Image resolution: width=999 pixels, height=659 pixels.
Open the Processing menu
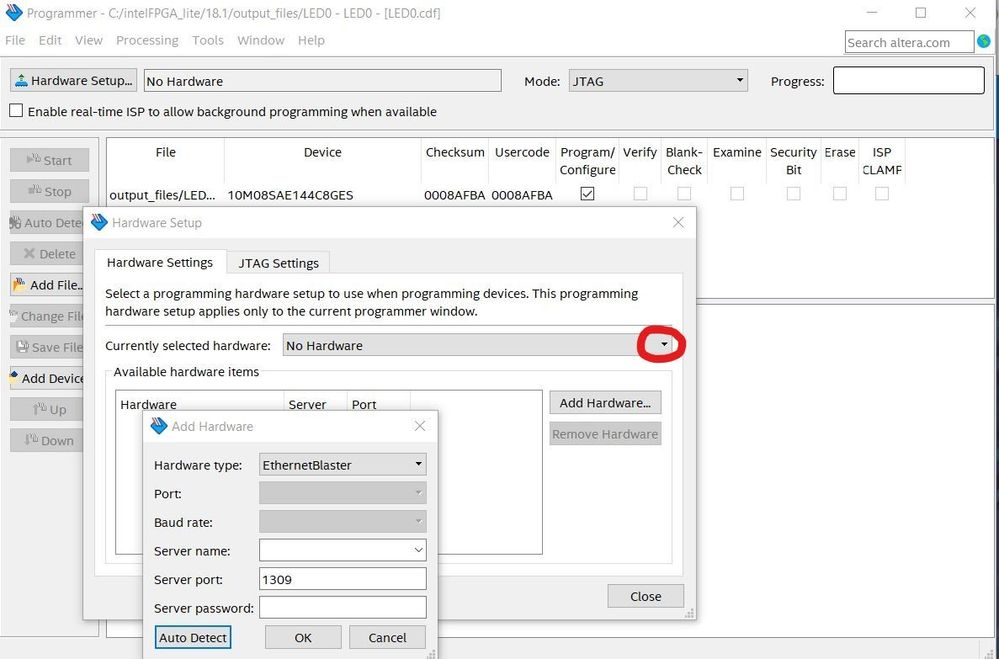[147, 40]
